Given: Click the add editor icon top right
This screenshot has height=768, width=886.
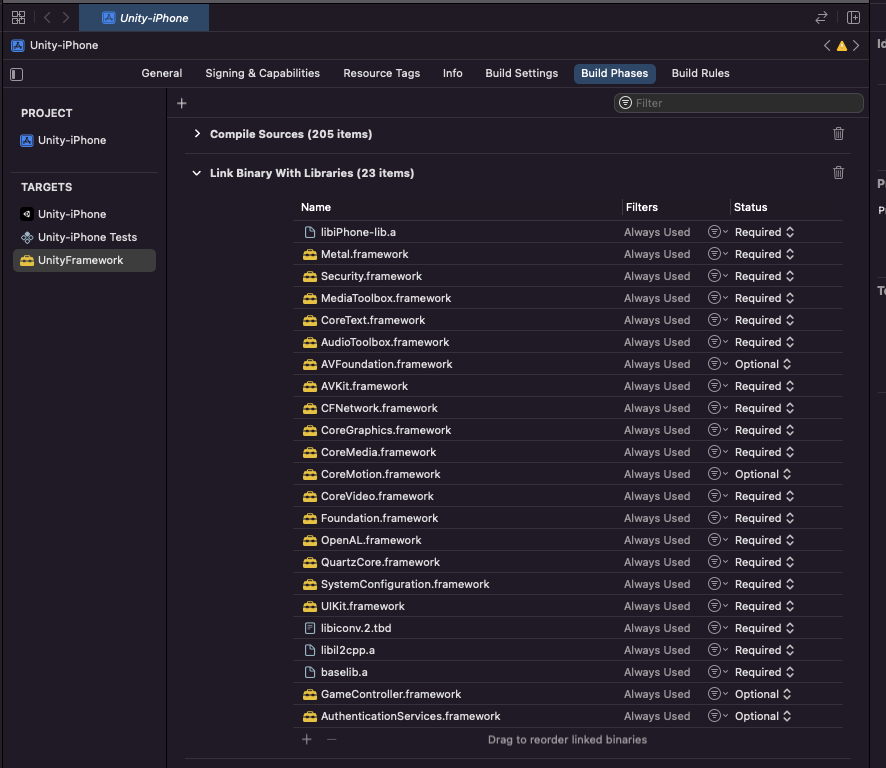Looking at the screenshot, I should (x=855, y=17).
